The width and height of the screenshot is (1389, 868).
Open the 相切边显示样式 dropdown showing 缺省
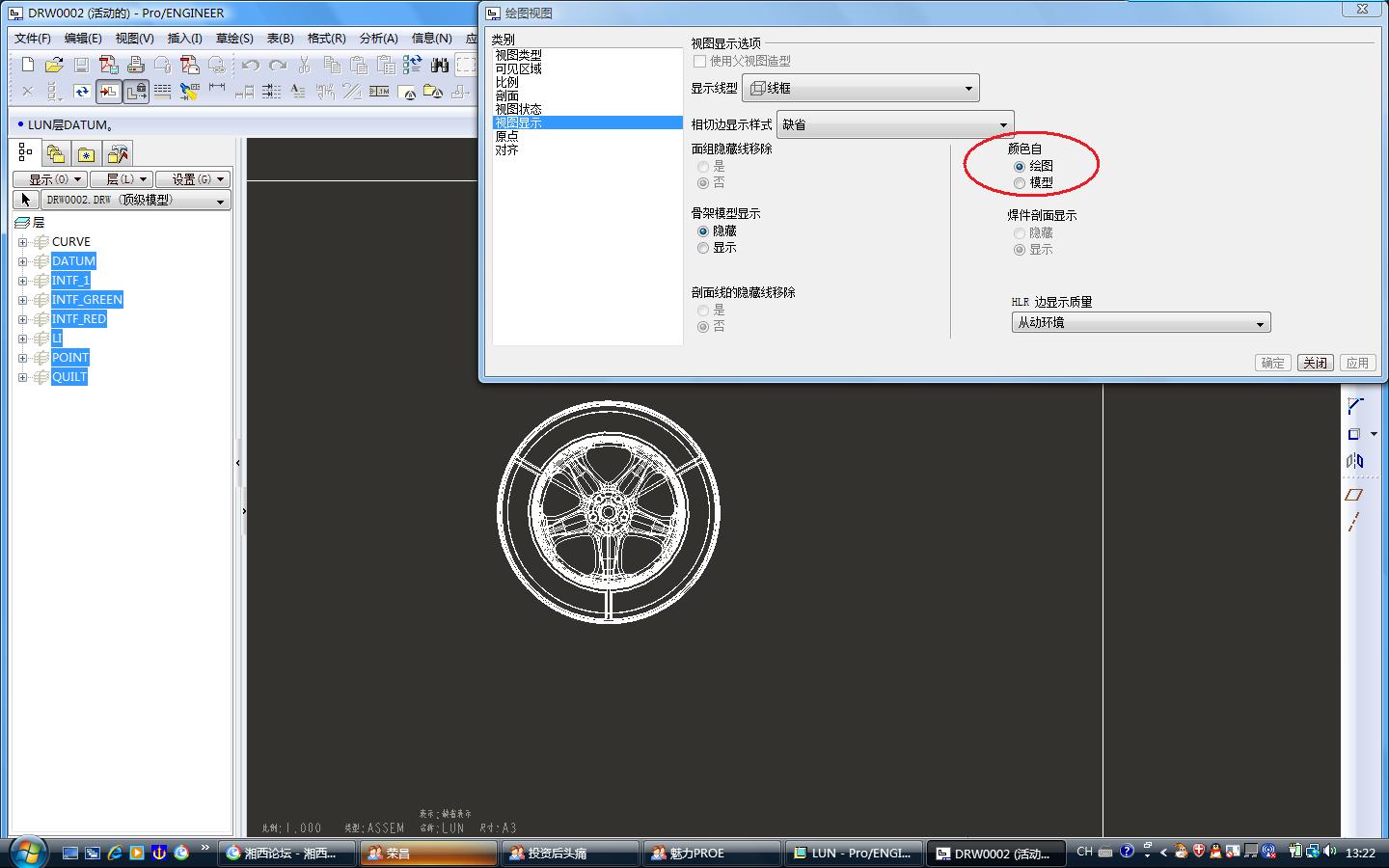[x=895, y=124]
